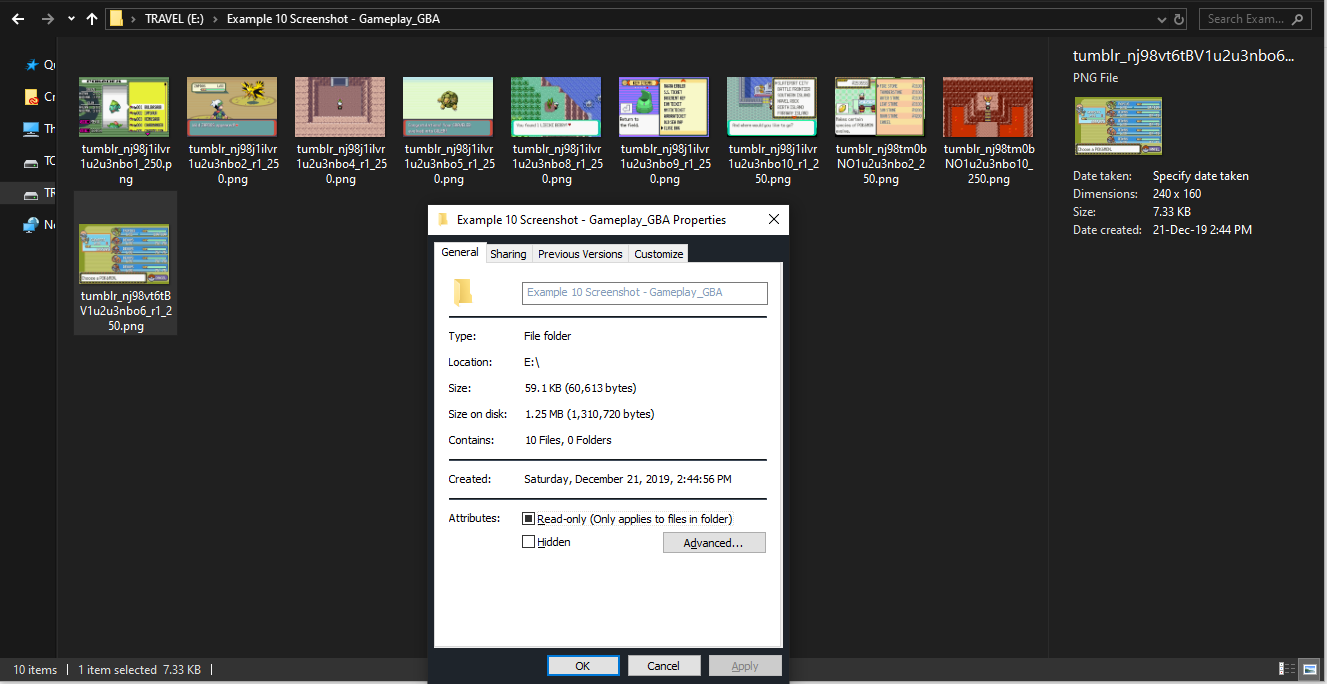Select the highlighted TRAVEL drive in sidebar
Screen dimensions: 1327x684
click(31, 193)
